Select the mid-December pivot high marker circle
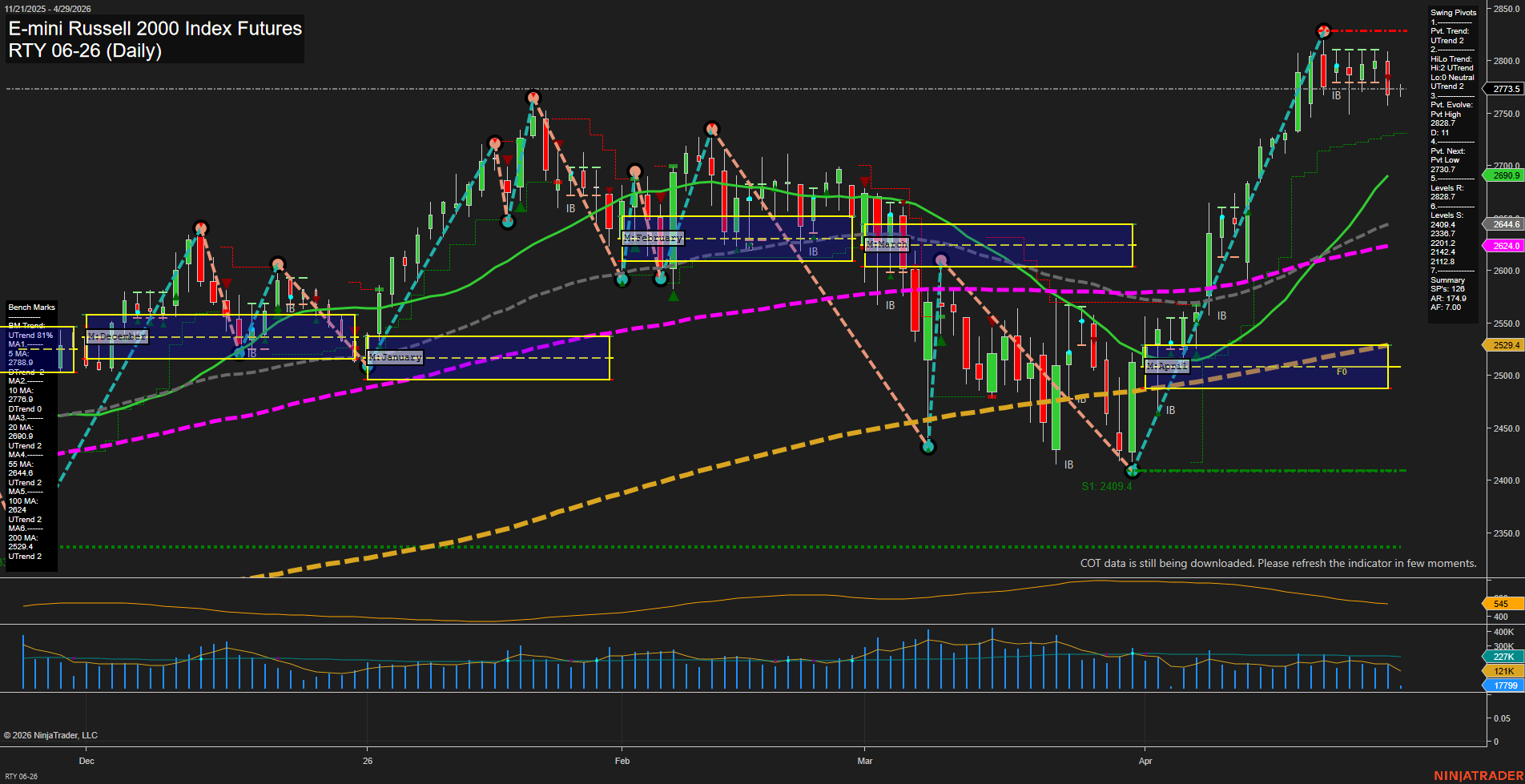 (x=201, y=228)
